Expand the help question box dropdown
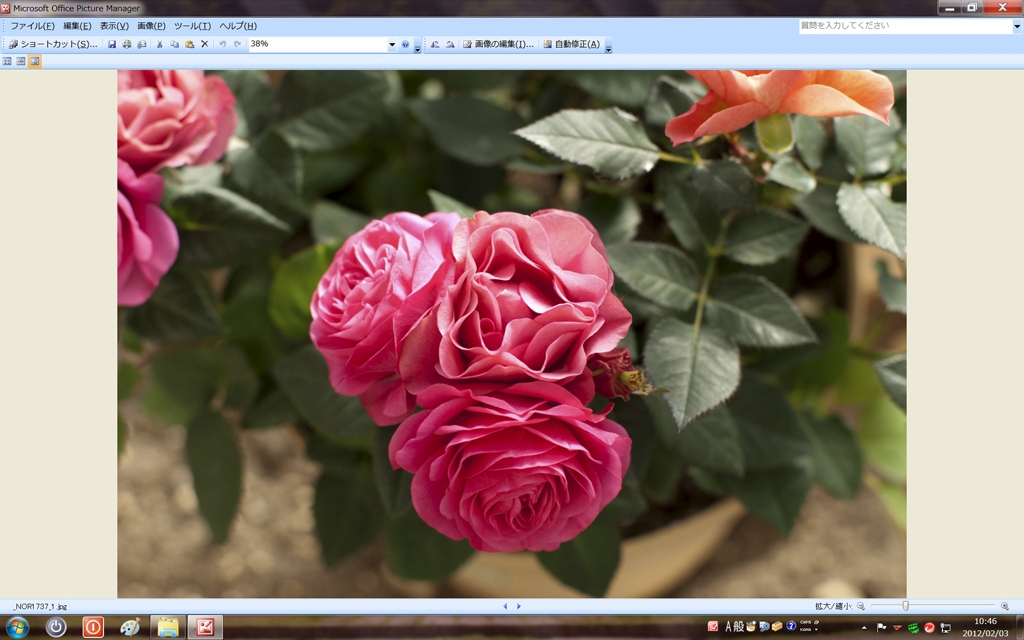The height and width of the screenshot is (640, 1024). [1017, 26]
